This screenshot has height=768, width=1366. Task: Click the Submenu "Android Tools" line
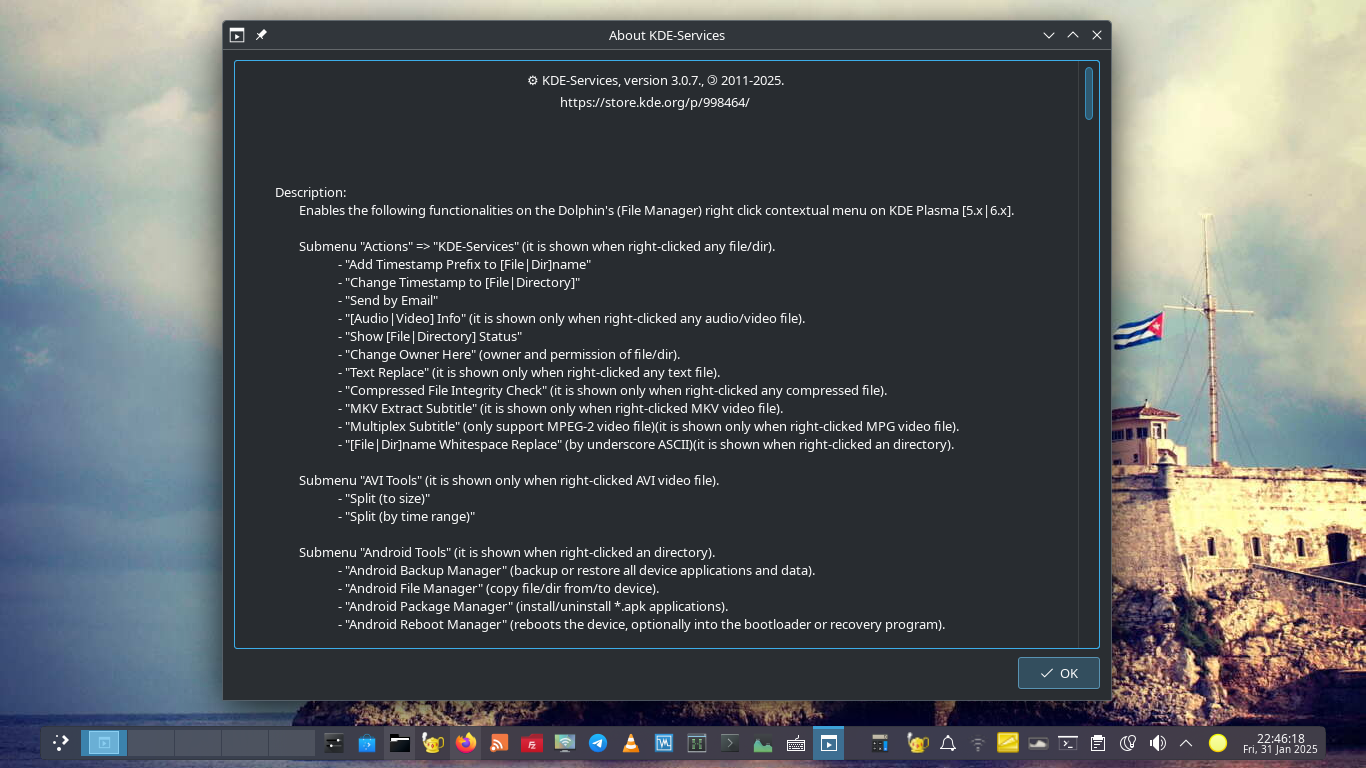tap(507, 552)
